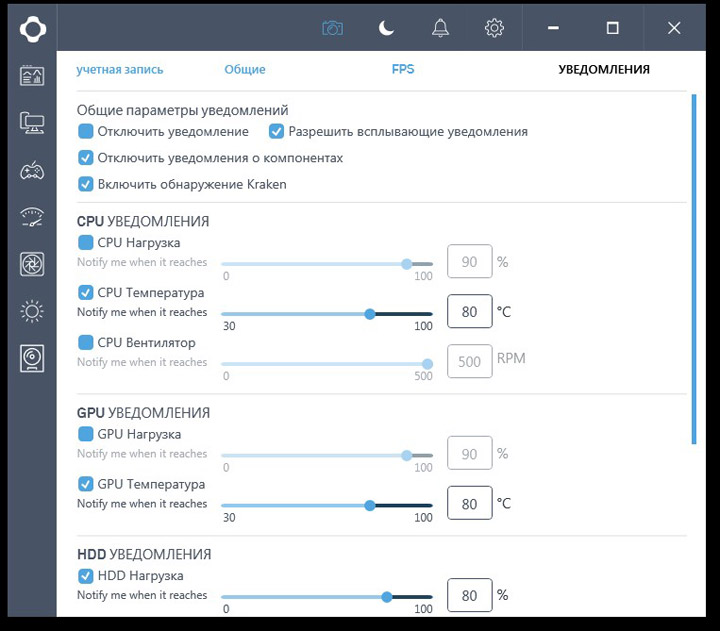This screenshot has height=631, width=720.
Task: Open the overclocking gauge sidebar icon
Action: [x=32, y=217]
